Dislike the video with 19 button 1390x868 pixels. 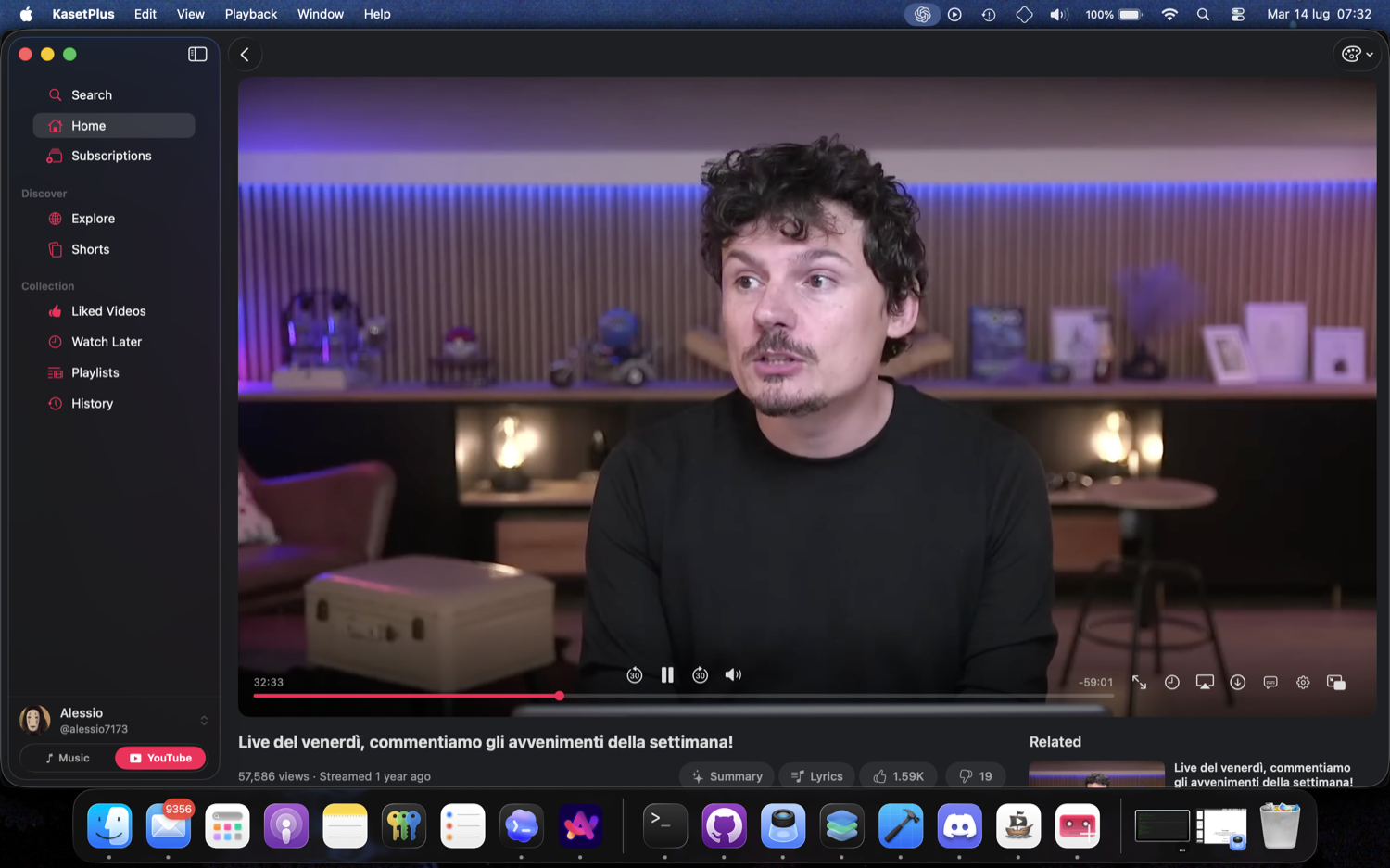[976, 776]
